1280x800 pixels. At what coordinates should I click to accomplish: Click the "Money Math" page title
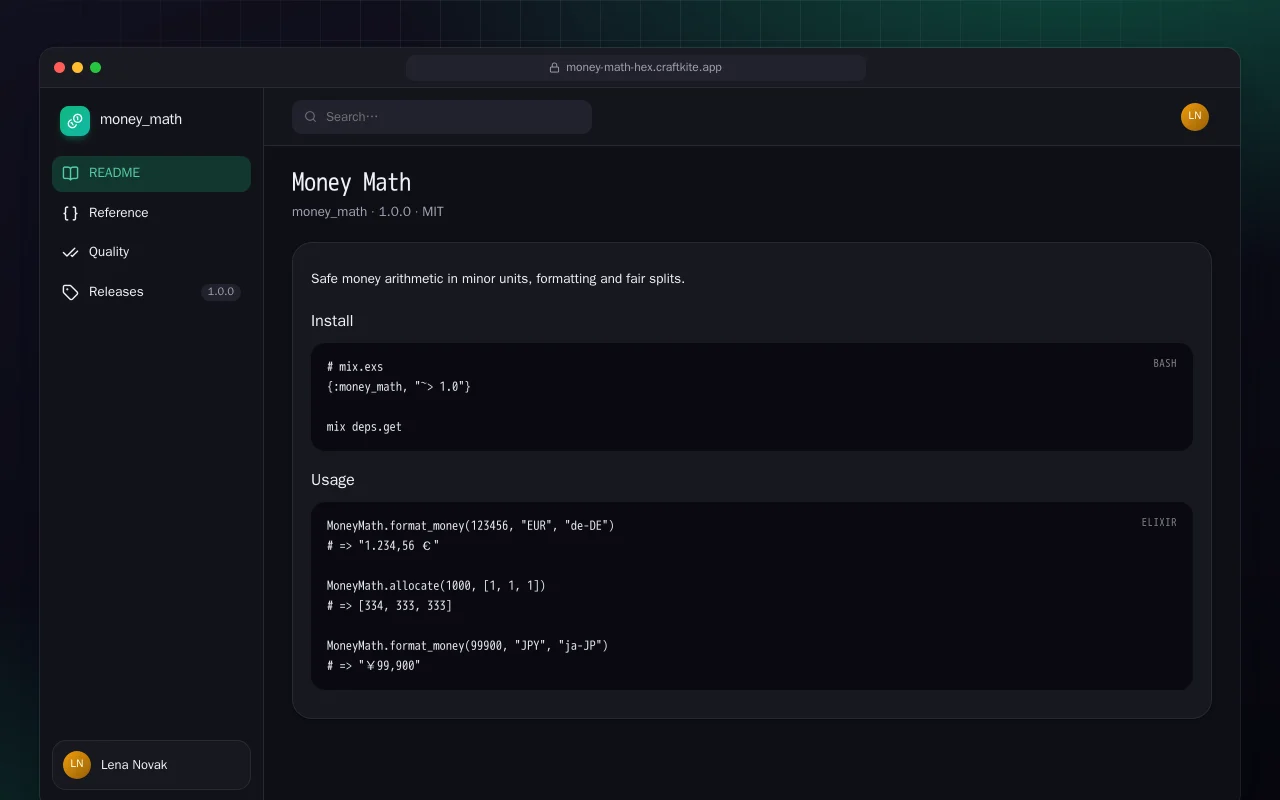pos(351,182)
